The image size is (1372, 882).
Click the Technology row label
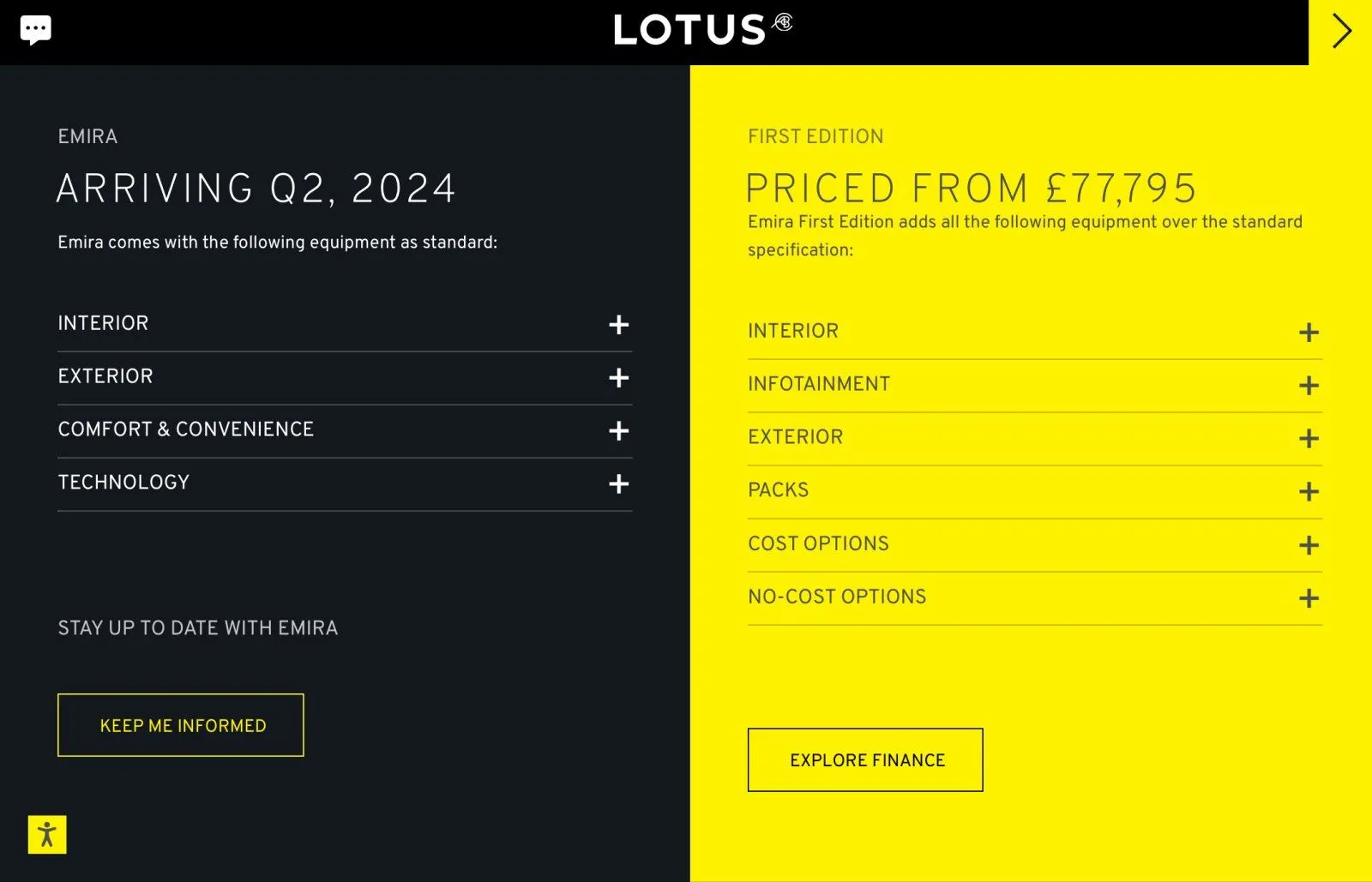pyautogui.click(x=123, y=483)
